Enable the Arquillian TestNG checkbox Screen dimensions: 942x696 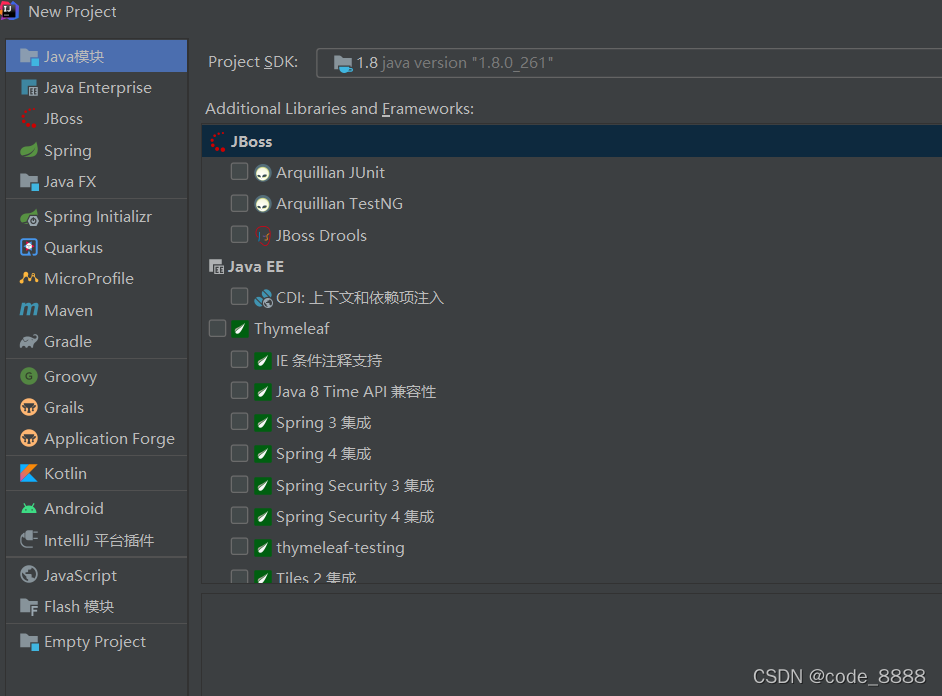click(x=239, y=203)
